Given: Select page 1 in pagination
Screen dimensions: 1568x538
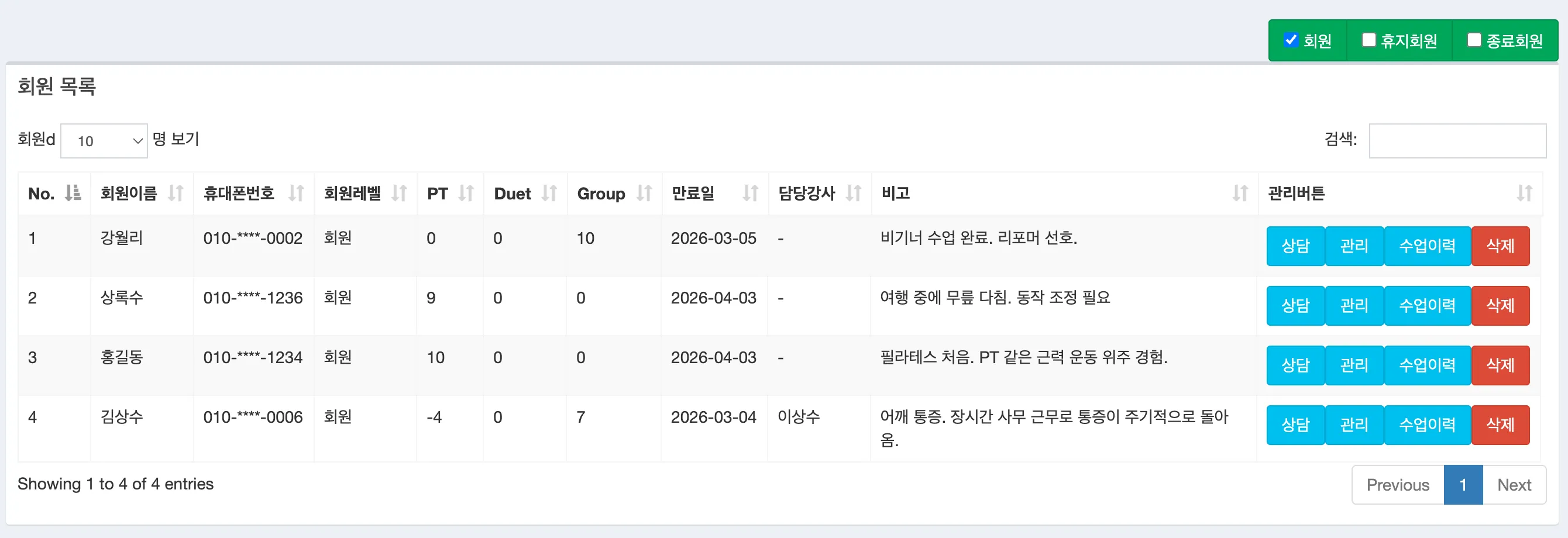Looking at the screenshot, I should (x=1463, y=485).
